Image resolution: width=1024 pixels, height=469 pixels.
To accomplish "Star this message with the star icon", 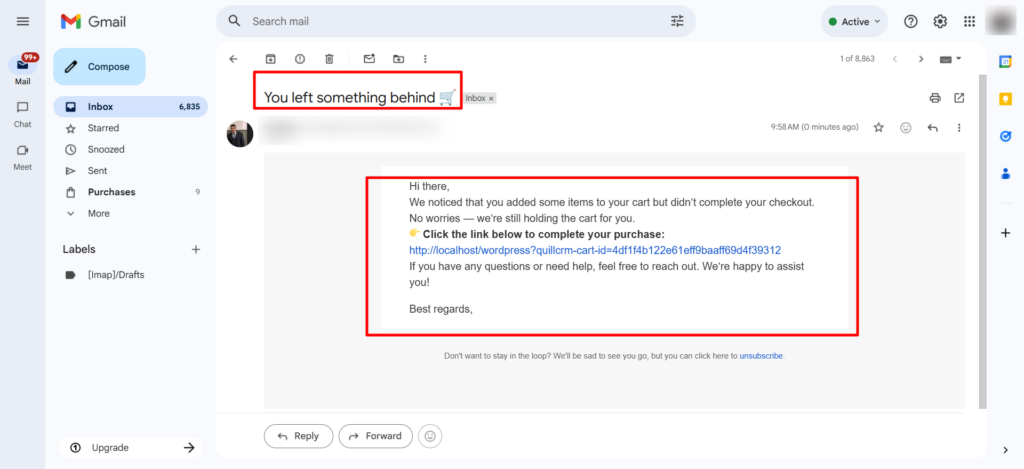I will pyautogui.click(x=879, y=128).
